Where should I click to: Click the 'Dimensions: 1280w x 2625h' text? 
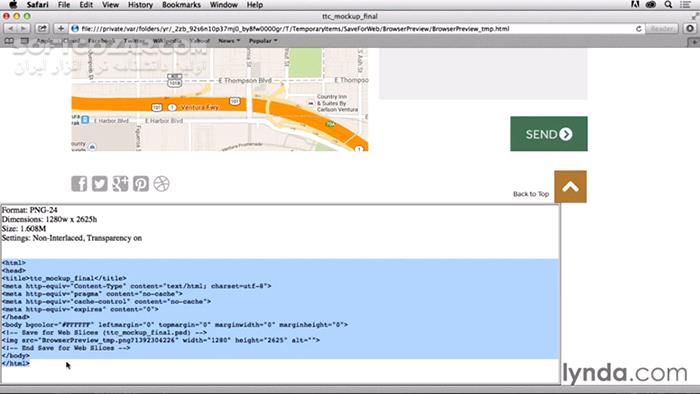click(x=49, y=219)
